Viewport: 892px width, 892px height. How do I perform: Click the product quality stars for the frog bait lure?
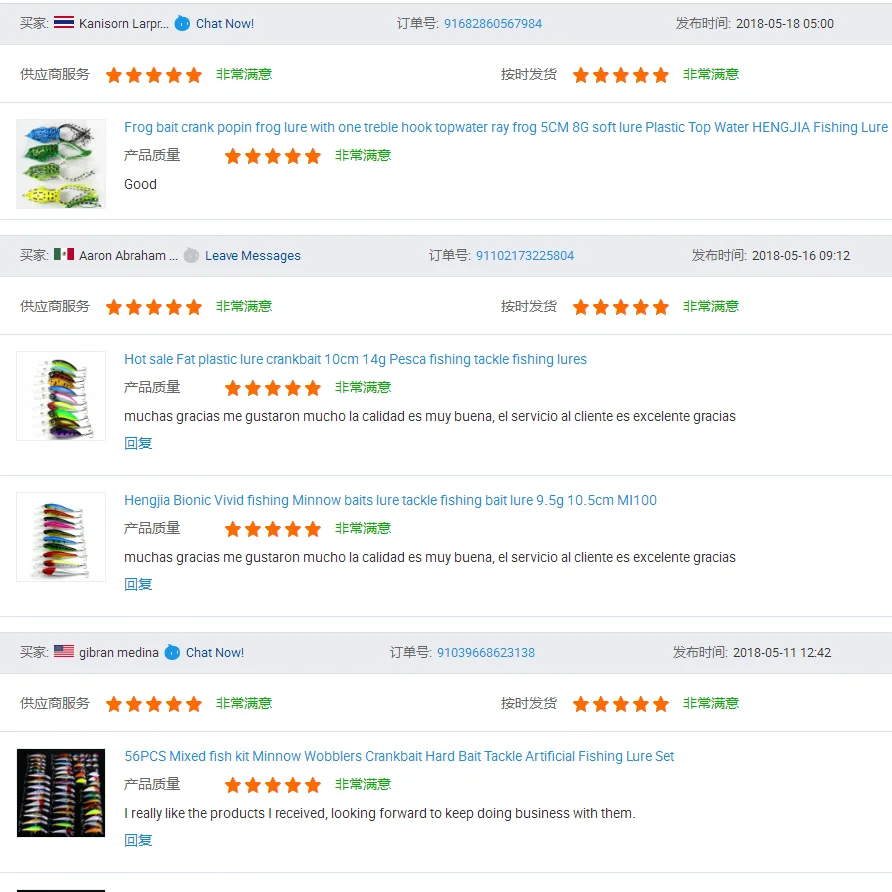point(272,156)
